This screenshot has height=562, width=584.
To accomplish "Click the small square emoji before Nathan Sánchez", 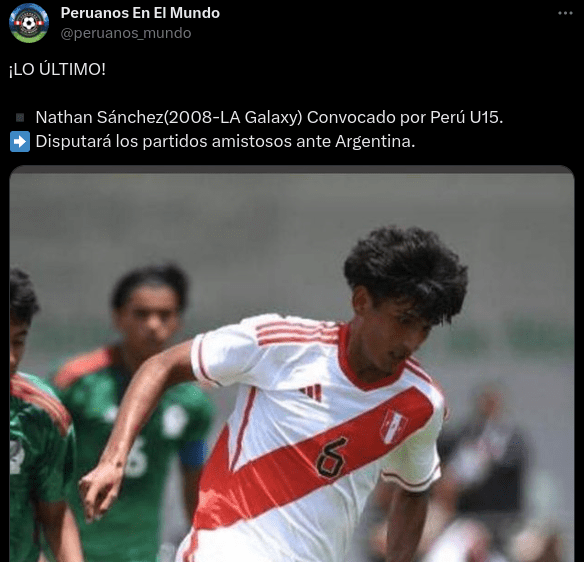I will pyautogui.click(x=20, y=118).
